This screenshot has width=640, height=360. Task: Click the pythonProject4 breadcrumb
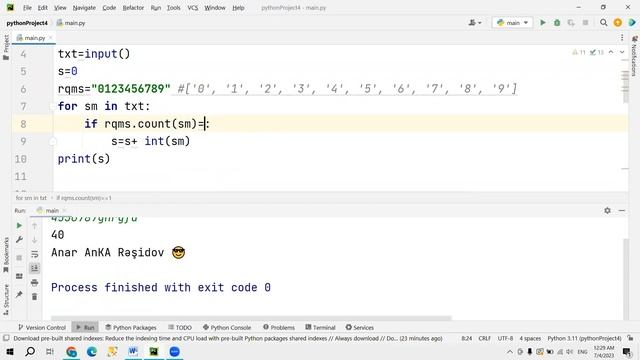click(x=27, y=23)
